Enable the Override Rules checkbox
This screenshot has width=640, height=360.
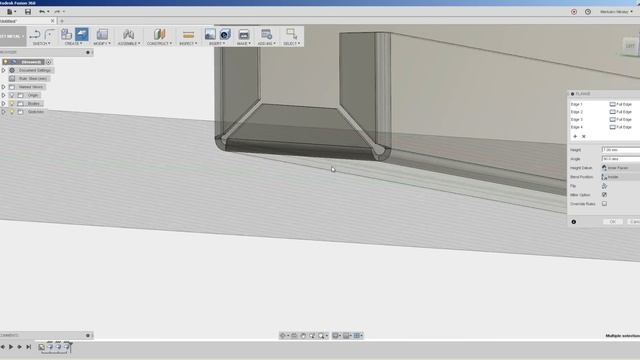[x=604, y=204]
